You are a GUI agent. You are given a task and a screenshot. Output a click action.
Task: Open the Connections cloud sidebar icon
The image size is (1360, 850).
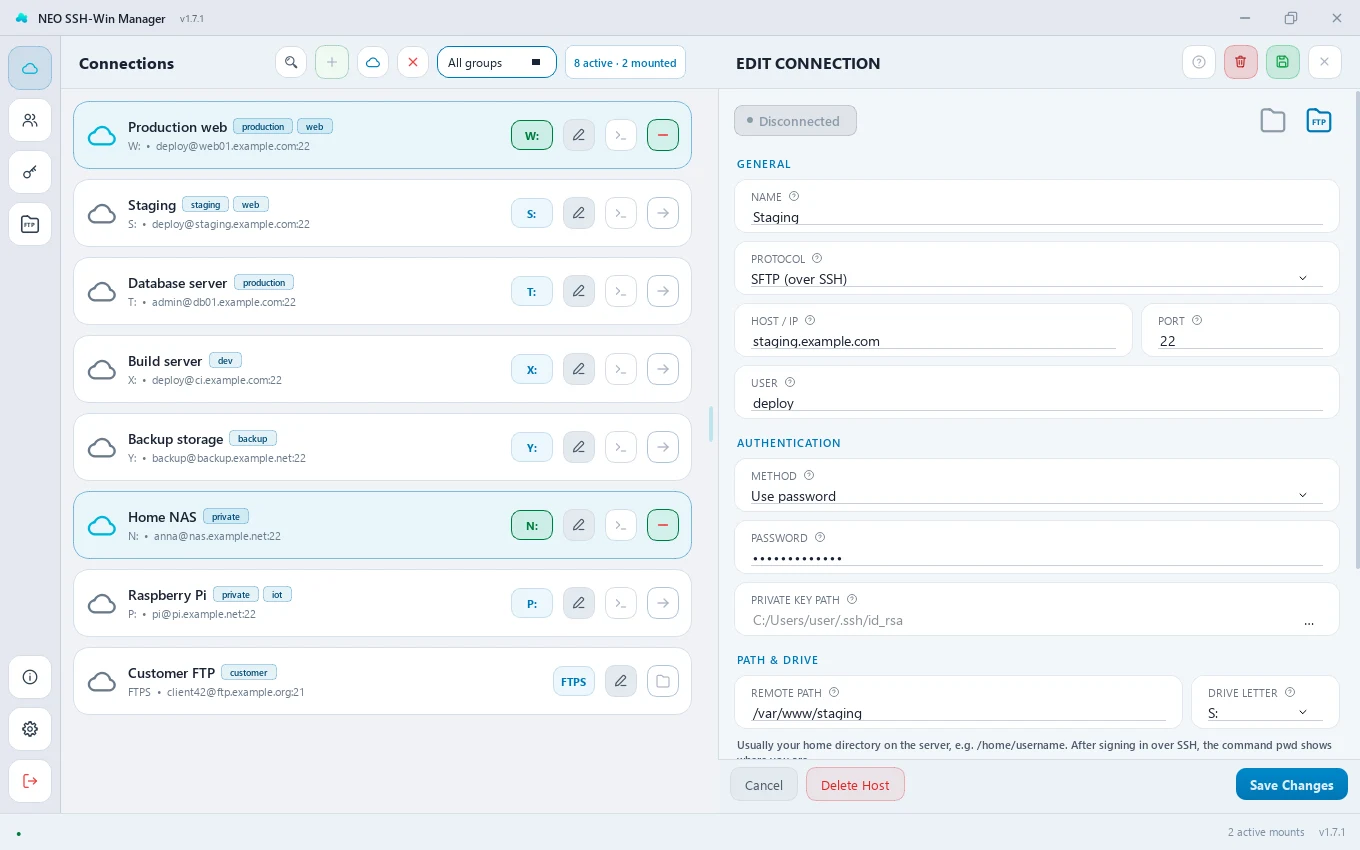30,68
